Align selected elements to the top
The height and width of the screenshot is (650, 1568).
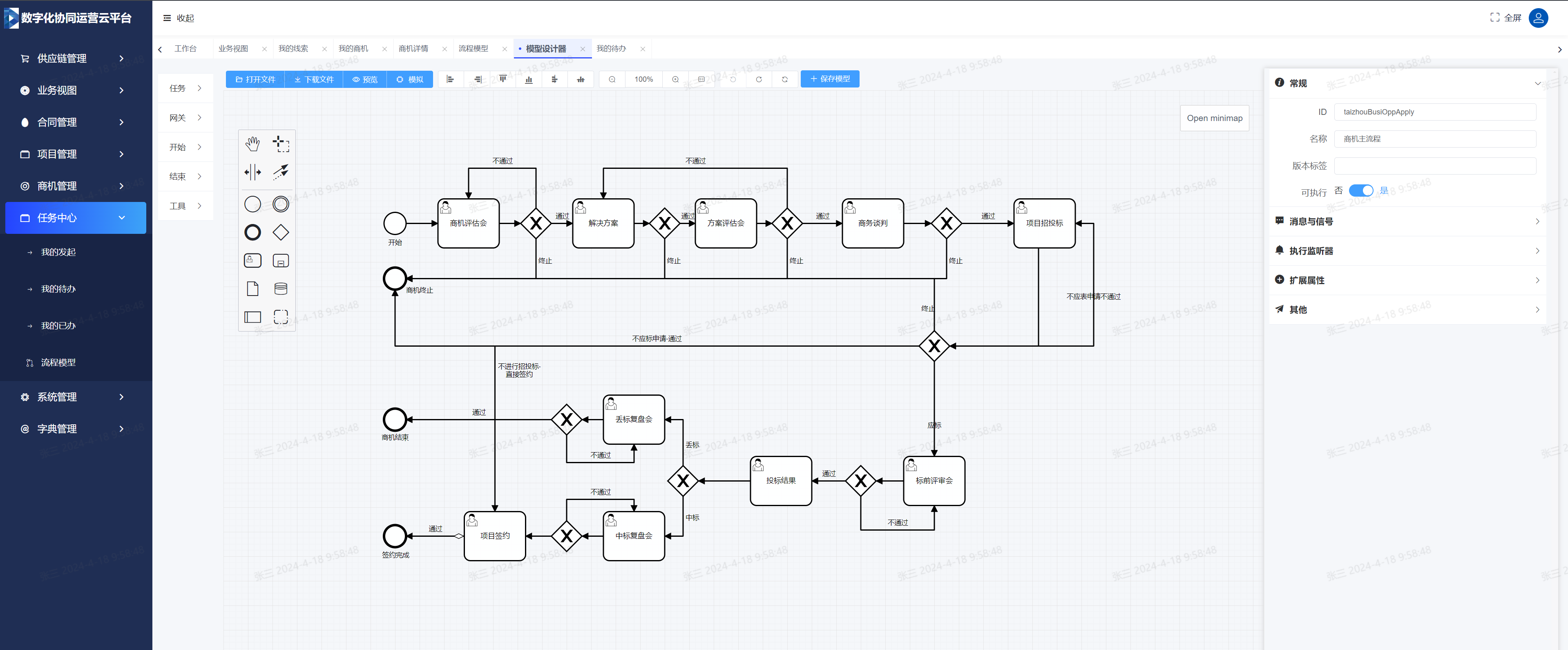503,79
